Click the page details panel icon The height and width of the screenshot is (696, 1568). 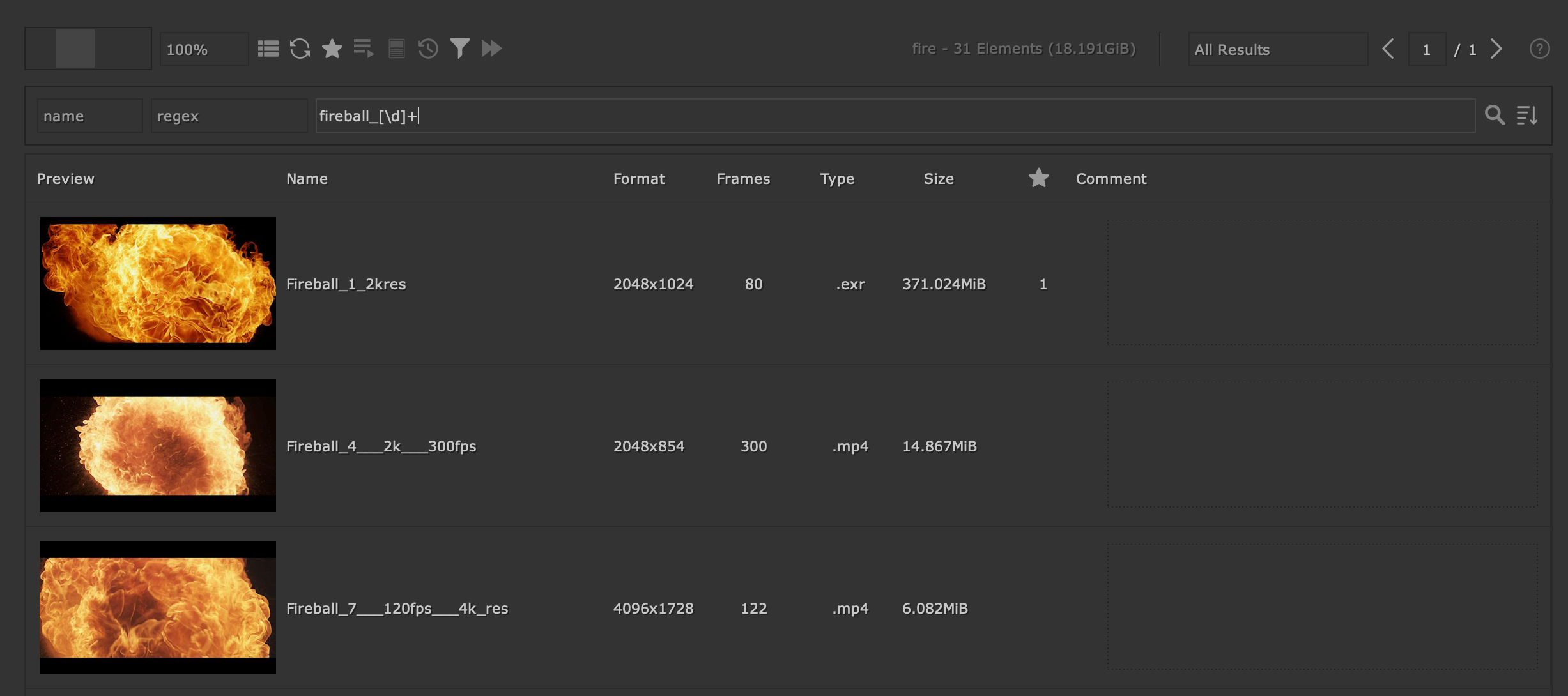point(396,49)
